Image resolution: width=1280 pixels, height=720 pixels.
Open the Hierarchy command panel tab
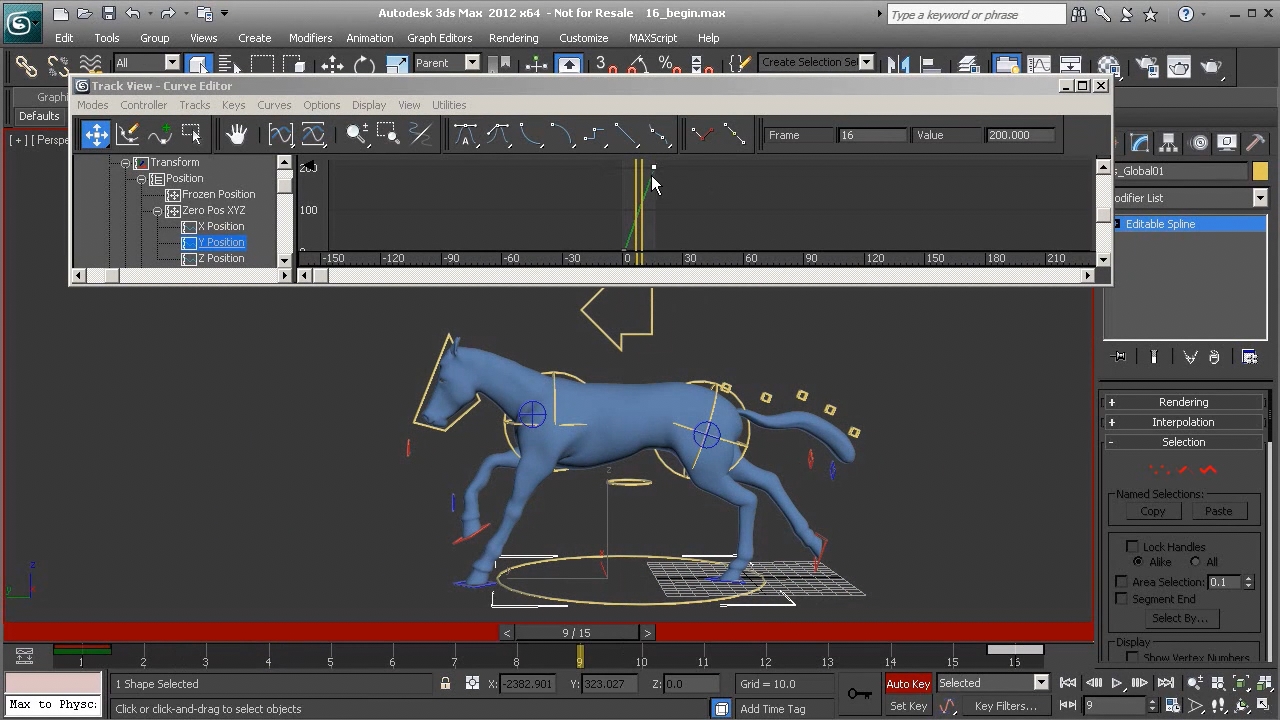click(x=1169, y=143)
